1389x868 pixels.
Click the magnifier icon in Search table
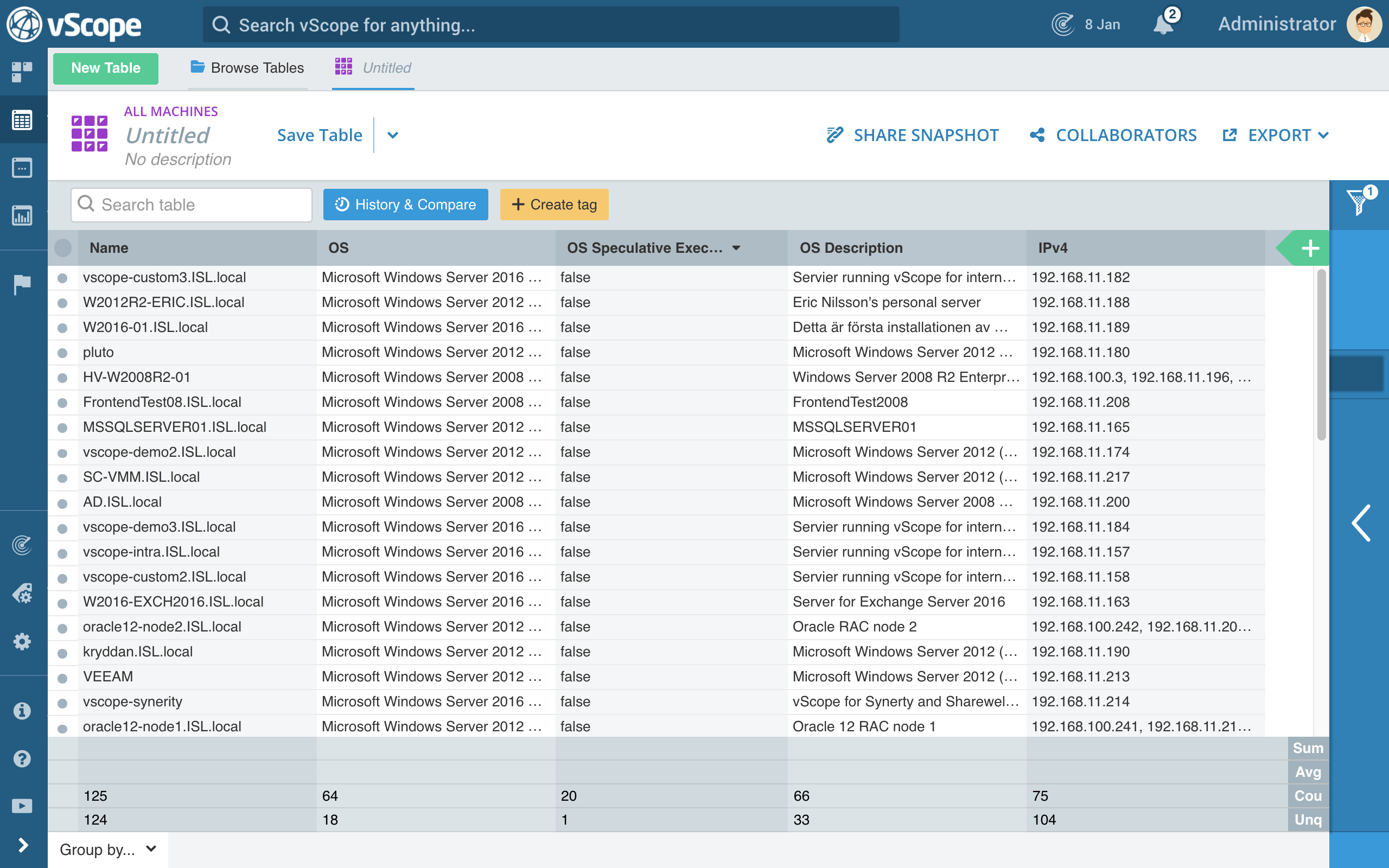click(x=86, y=204)
